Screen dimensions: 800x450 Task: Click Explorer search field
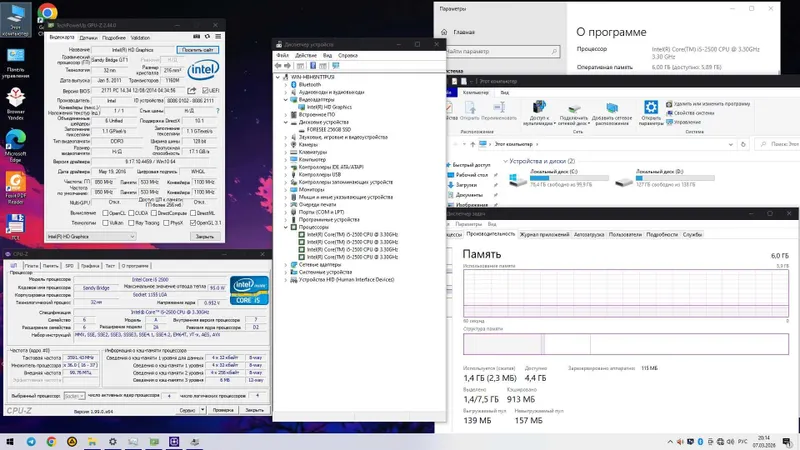tap(779, 144)
